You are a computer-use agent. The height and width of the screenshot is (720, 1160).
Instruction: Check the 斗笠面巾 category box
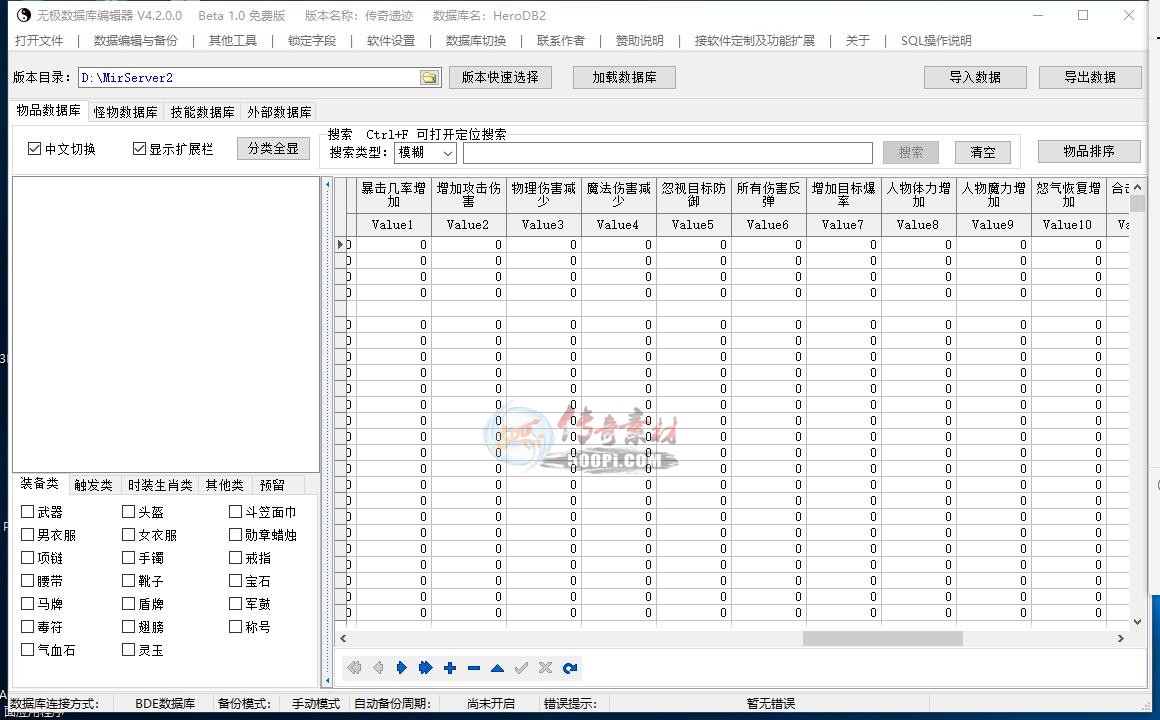click(x=235, y=511)
